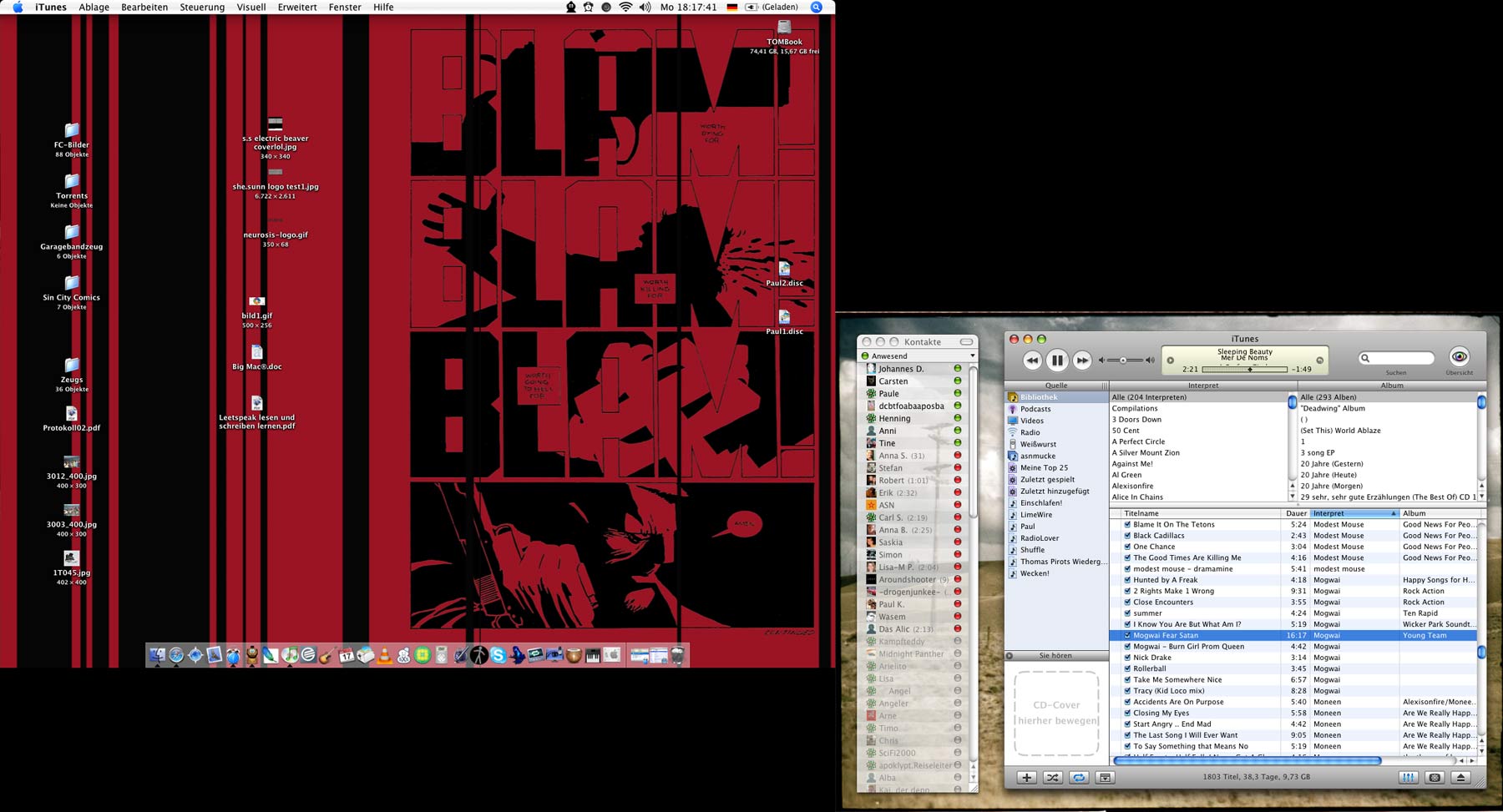Click the small arrow in the Sie hören header
The image size is (1503, 812).
pyautogui.click(x=1010, y=656)
